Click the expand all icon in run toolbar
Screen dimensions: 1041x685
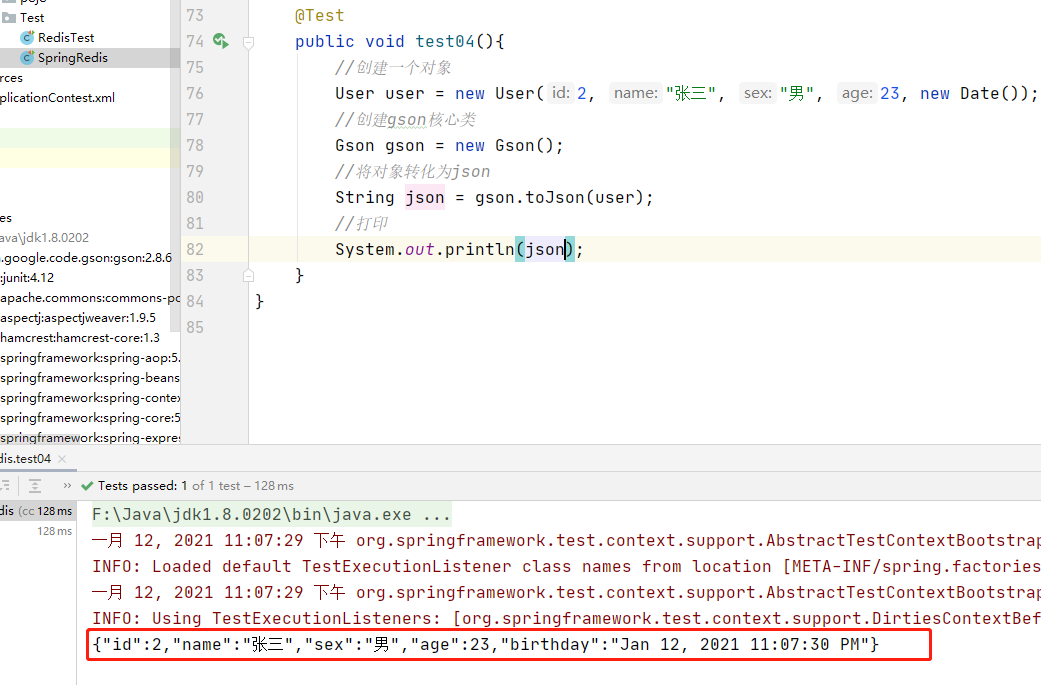pos(35,486)
